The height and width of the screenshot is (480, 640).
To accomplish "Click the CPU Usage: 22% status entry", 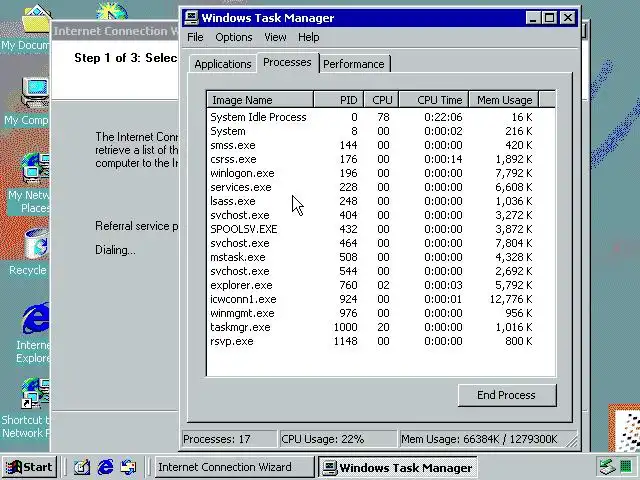I will pyautogui.click(x=338, y=439).
